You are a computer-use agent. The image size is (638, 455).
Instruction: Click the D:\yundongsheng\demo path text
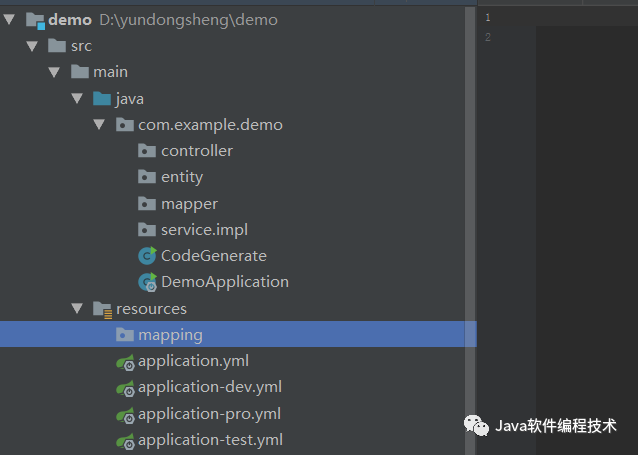(x=188, y=20)
